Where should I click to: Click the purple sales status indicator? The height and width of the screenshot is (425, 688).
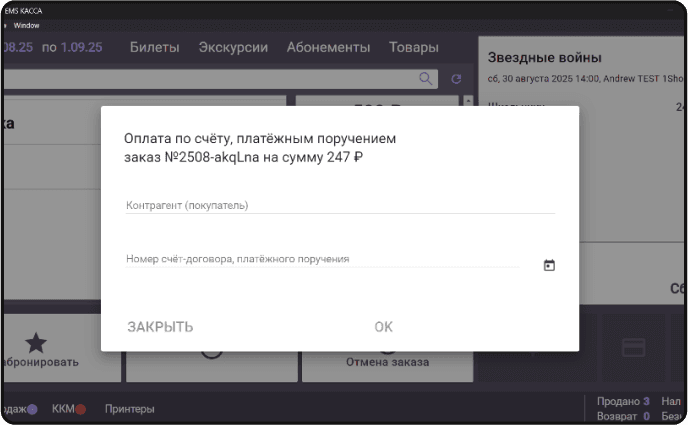click(x=32, y=409)
